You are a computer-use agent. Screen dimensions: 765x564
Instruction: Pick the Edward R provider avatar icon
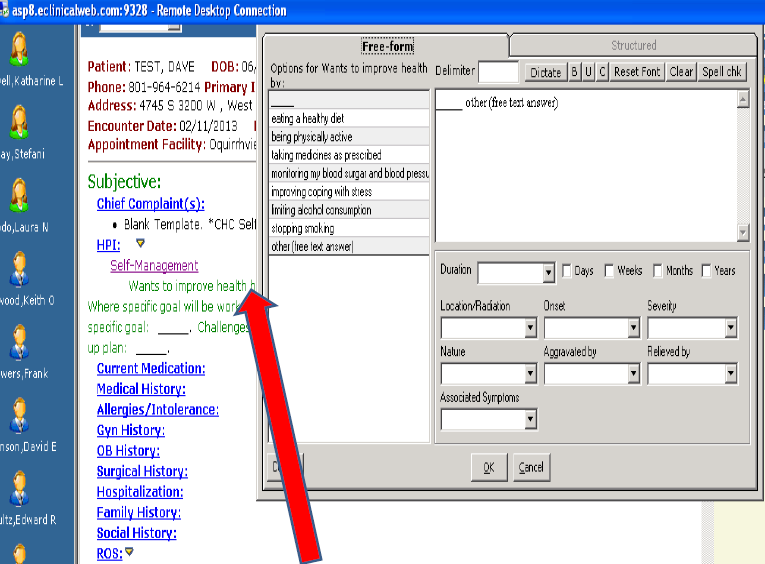20,488
